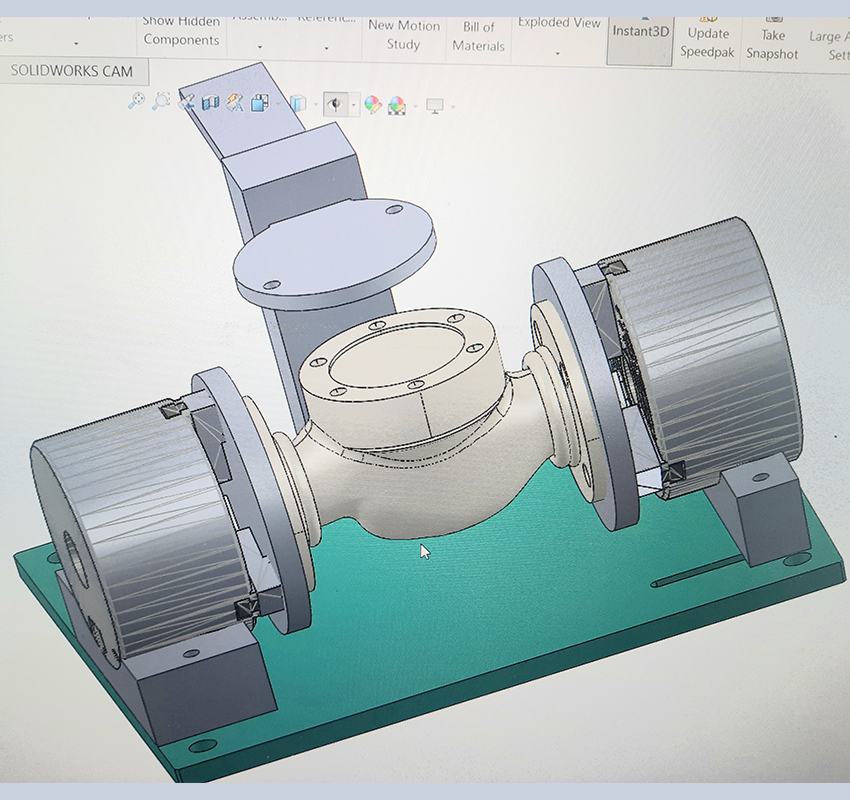This screenshot has width=850, height=800.
Task: Open the Edit Appearance color ball
Action: [372, 105]
